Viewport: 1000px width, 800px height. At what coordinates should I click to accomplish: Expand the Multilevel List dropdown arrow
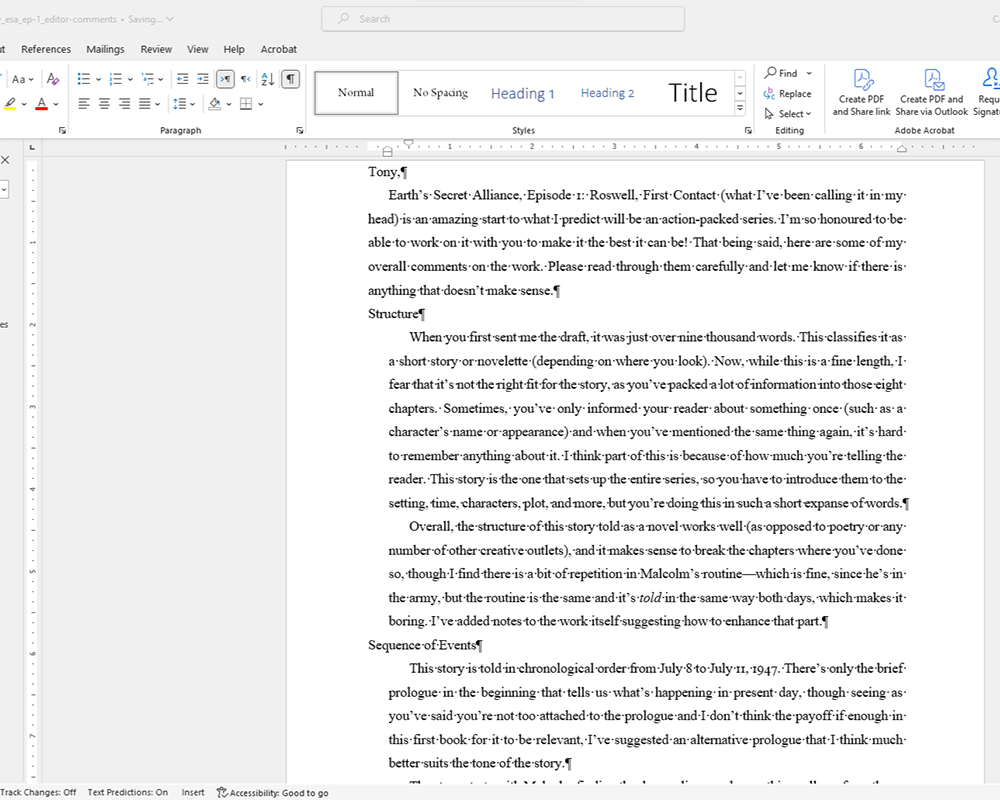(x=161, y=80)
